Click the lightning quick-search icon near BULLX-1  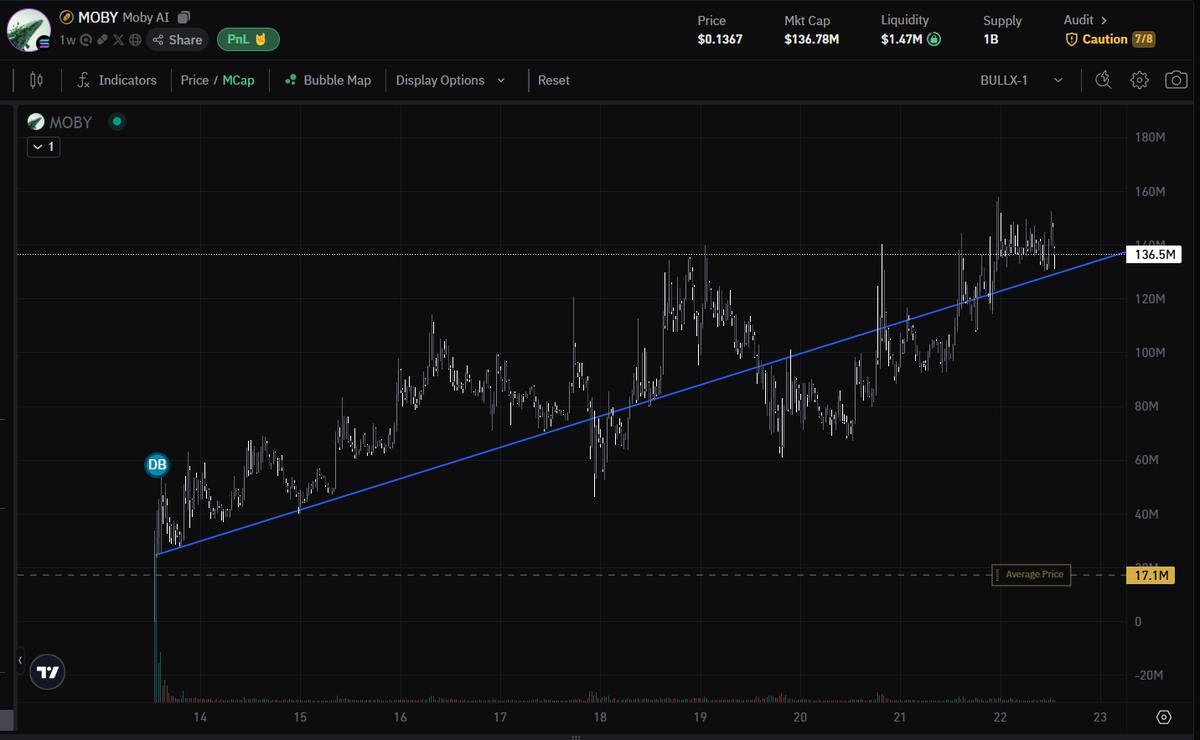[x=1103, y=79]
